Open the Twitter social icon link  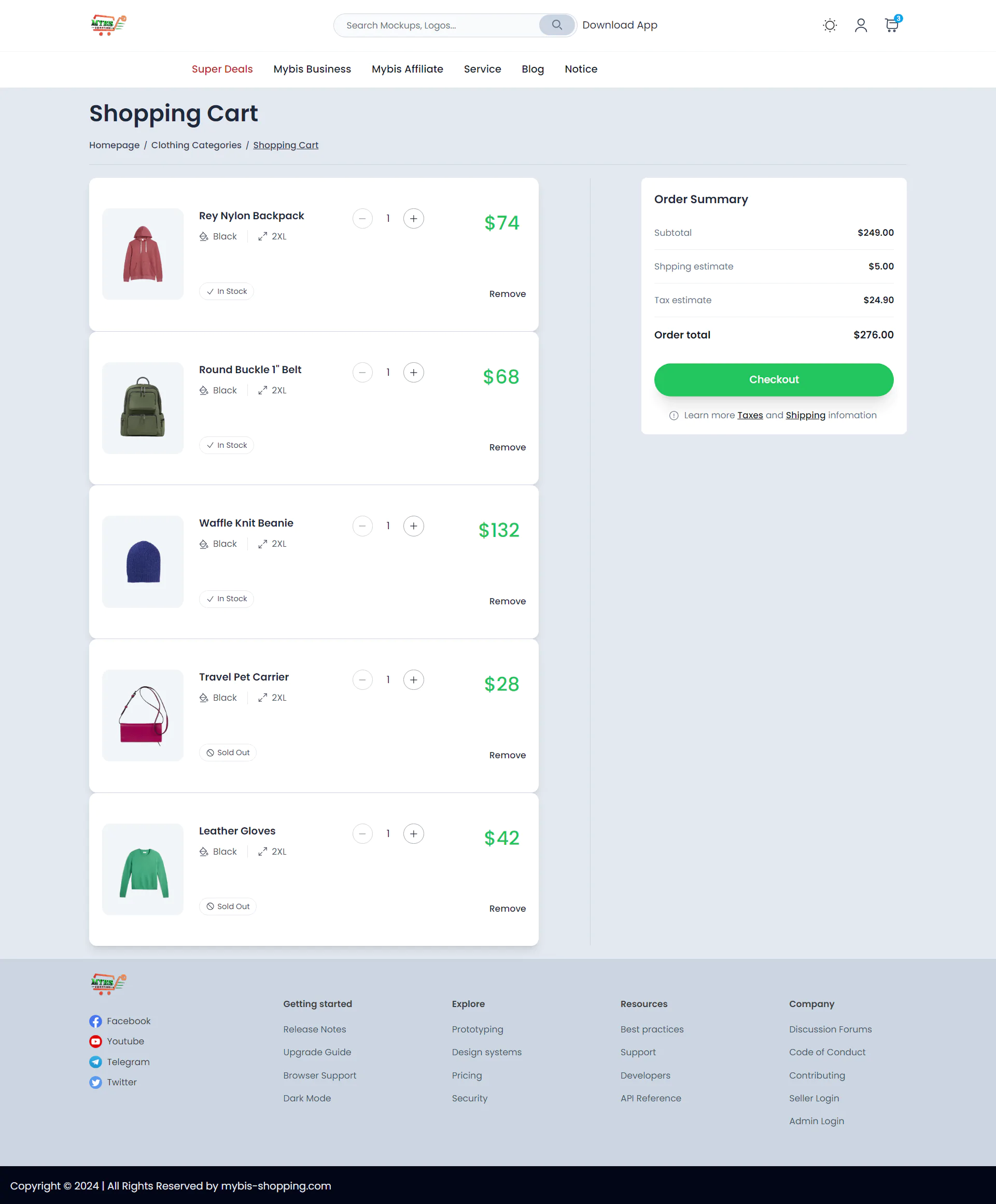96,1082
